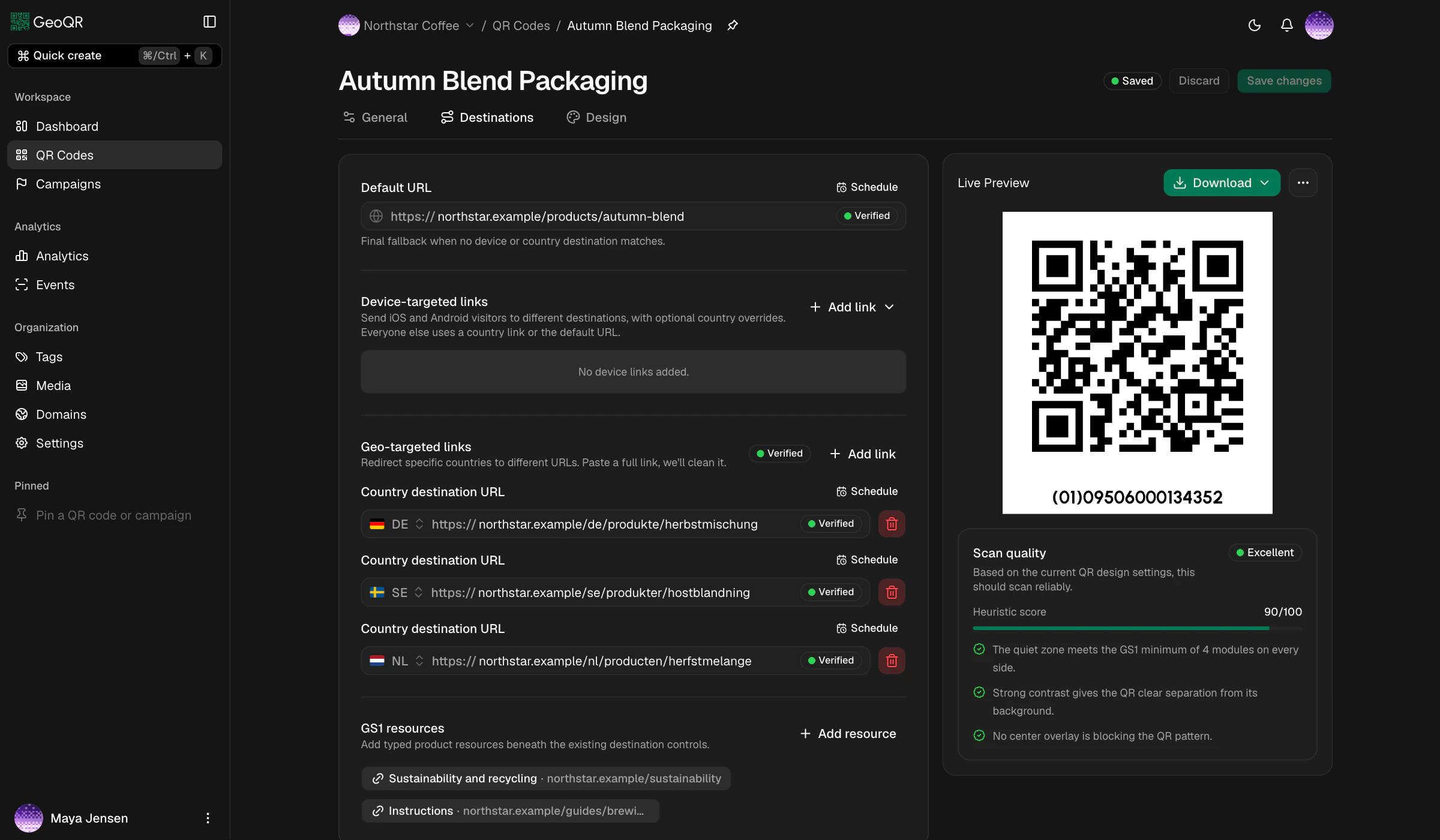Delete the DE country destination
This screenshot has height=840, width=1440.
892,524
